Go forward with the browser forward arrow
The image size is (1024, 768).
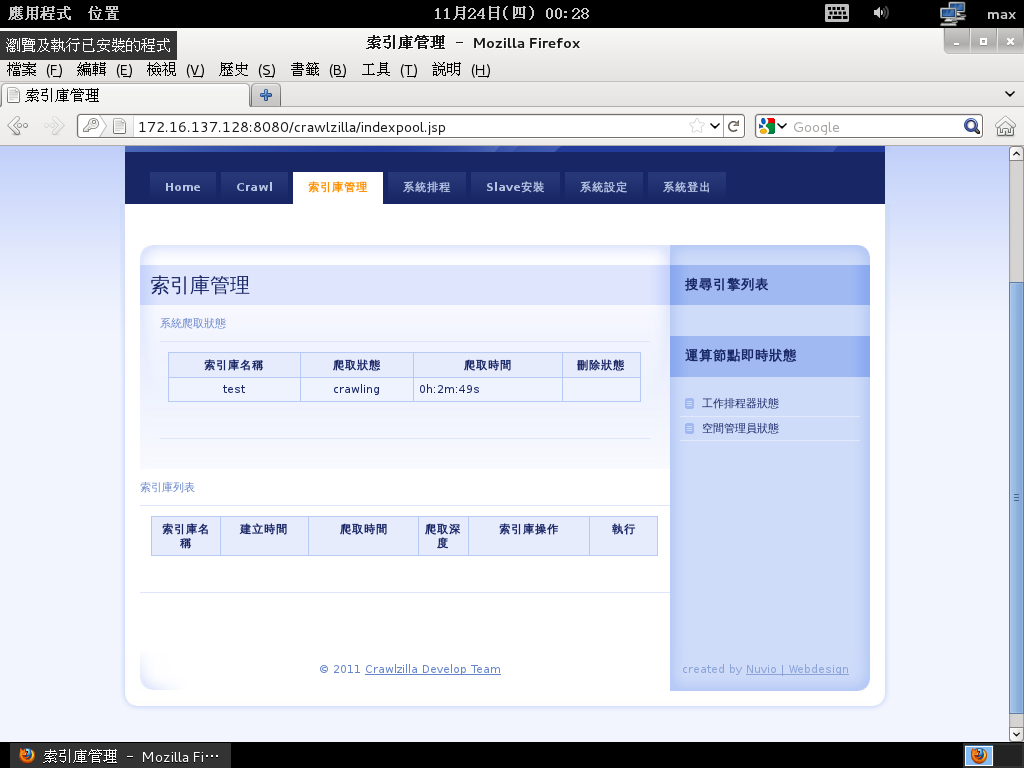pyautogui.click(x=54, y=125)
